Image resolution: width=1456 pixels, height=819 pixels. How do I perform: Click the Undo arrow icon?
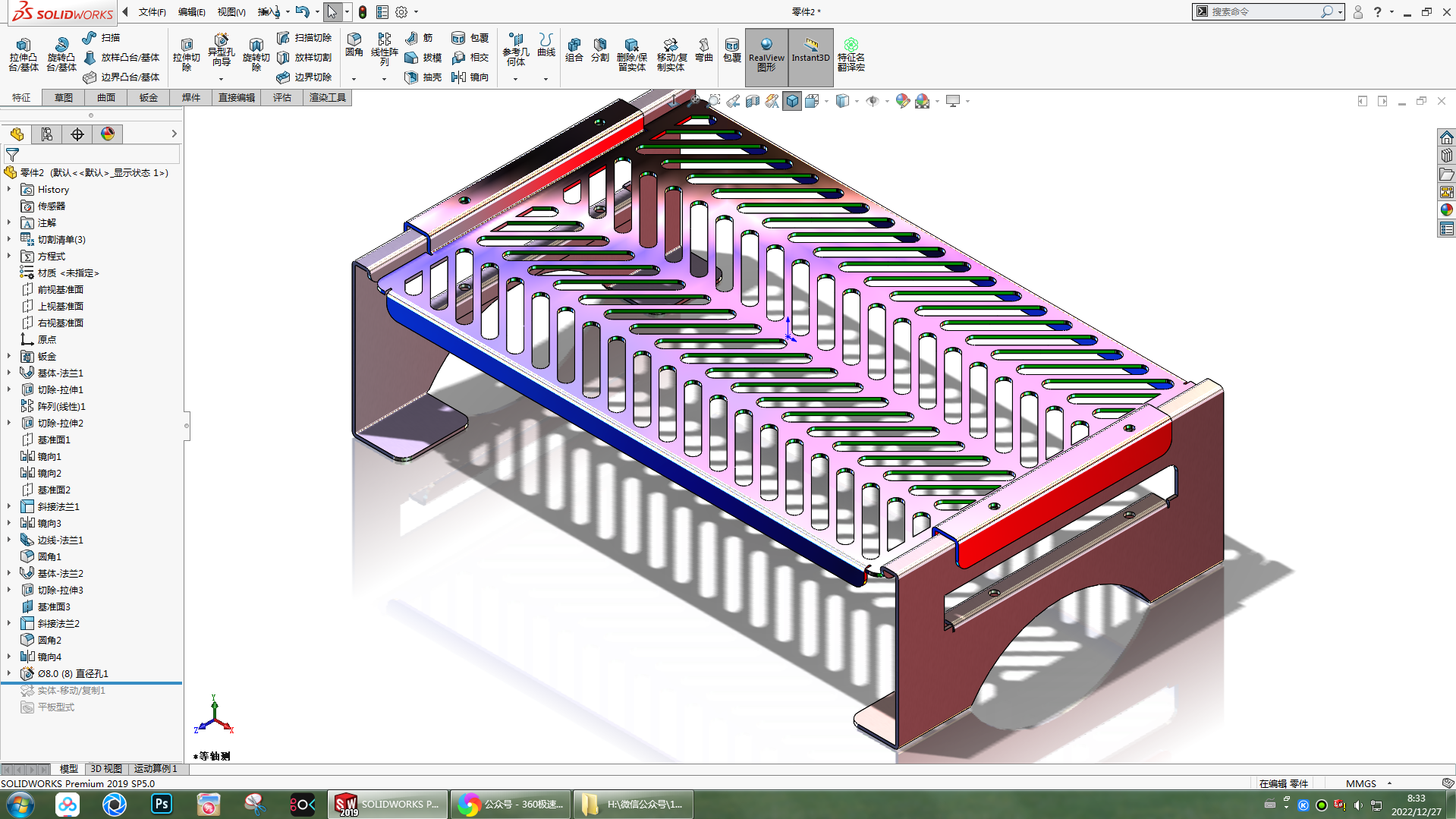coord(303,12)
